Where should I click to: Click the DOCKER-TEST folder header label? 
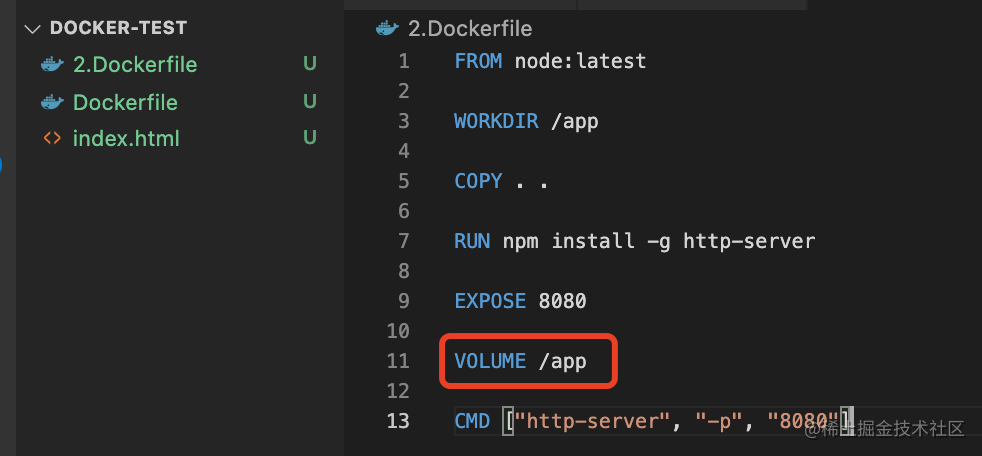pos(118,29)
